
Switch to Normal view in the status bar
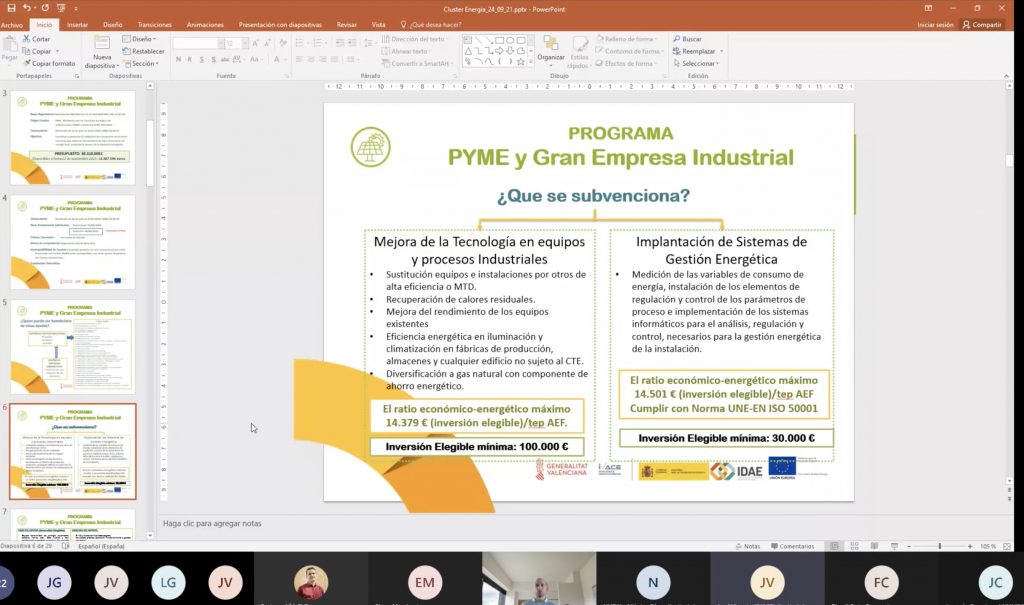pos(834,546)
